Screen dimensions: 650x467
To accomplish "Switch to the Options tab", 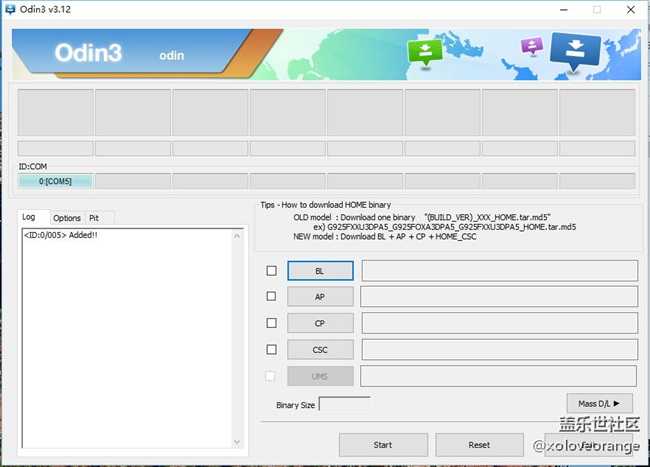I will click(x=67, y=218).
